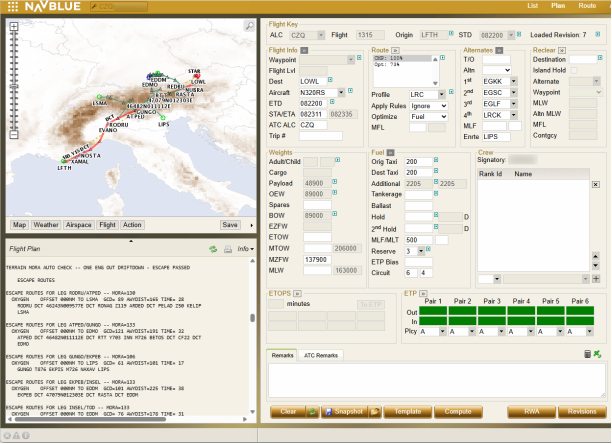
Task: Click the map search magnifier icon
Action: click(247, 24)
